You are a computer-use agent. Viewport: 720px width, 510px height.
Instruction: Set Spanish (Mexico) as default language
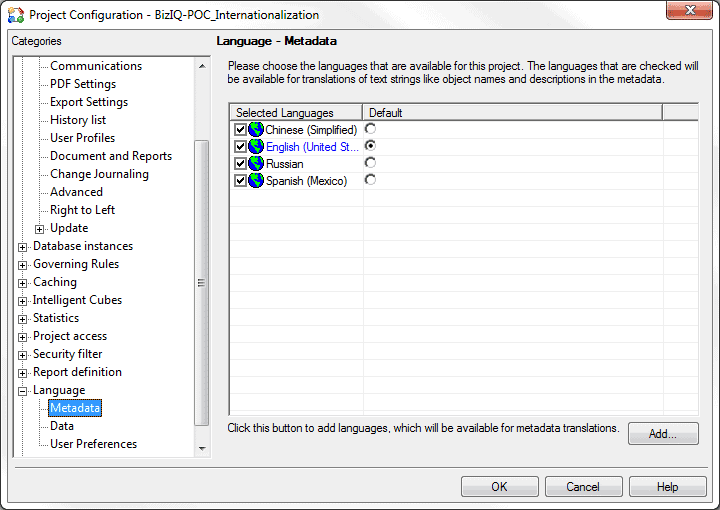[x=370, y=179]
